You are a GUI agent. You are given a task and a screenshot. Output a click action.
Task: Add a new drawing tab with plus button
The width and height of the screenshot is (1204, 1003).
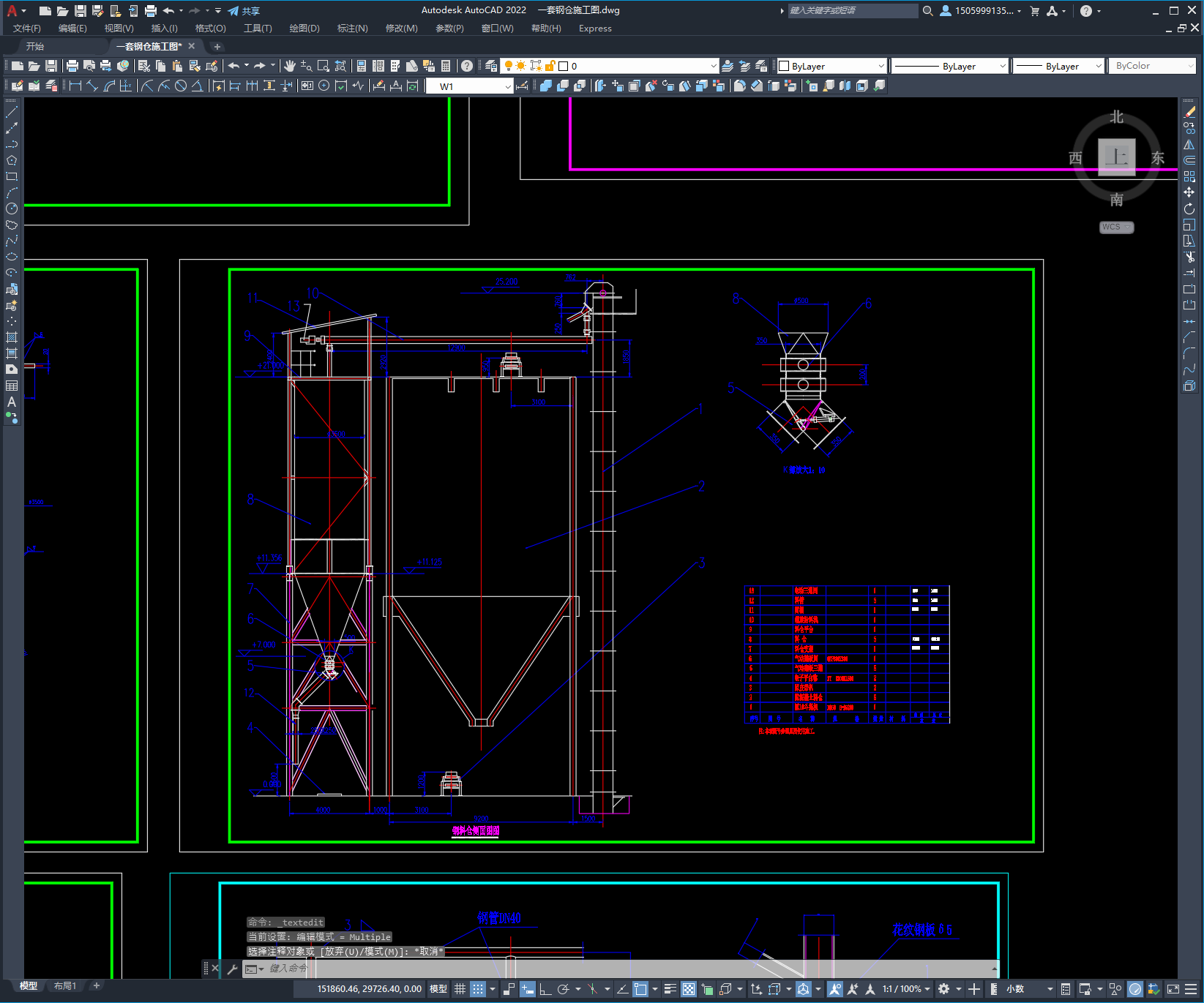click(217, 46)
